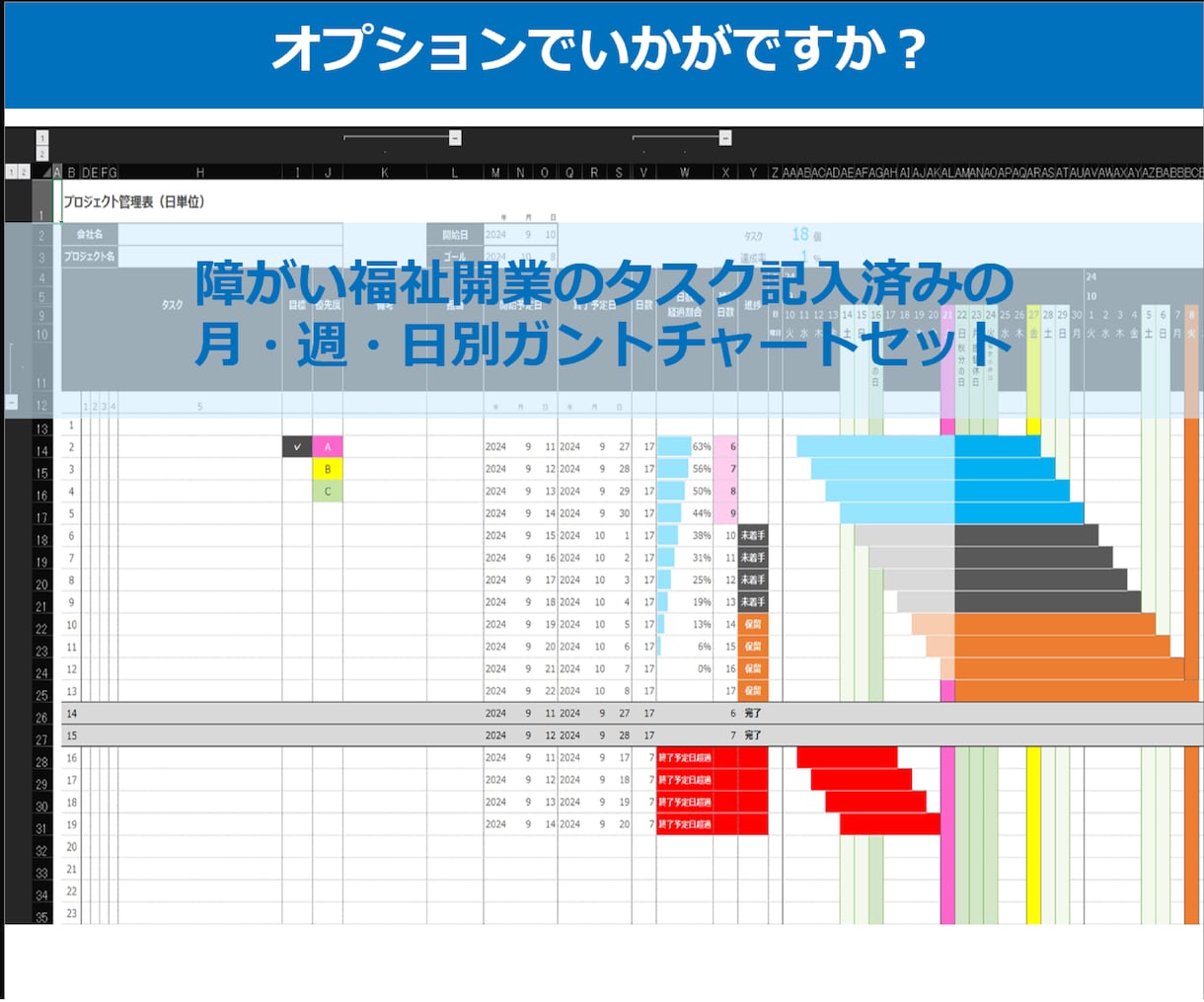Viewport: 1204px width, 1002px height.
Task: Click 未着手 status in task 6 row
Action: point(753,535)
